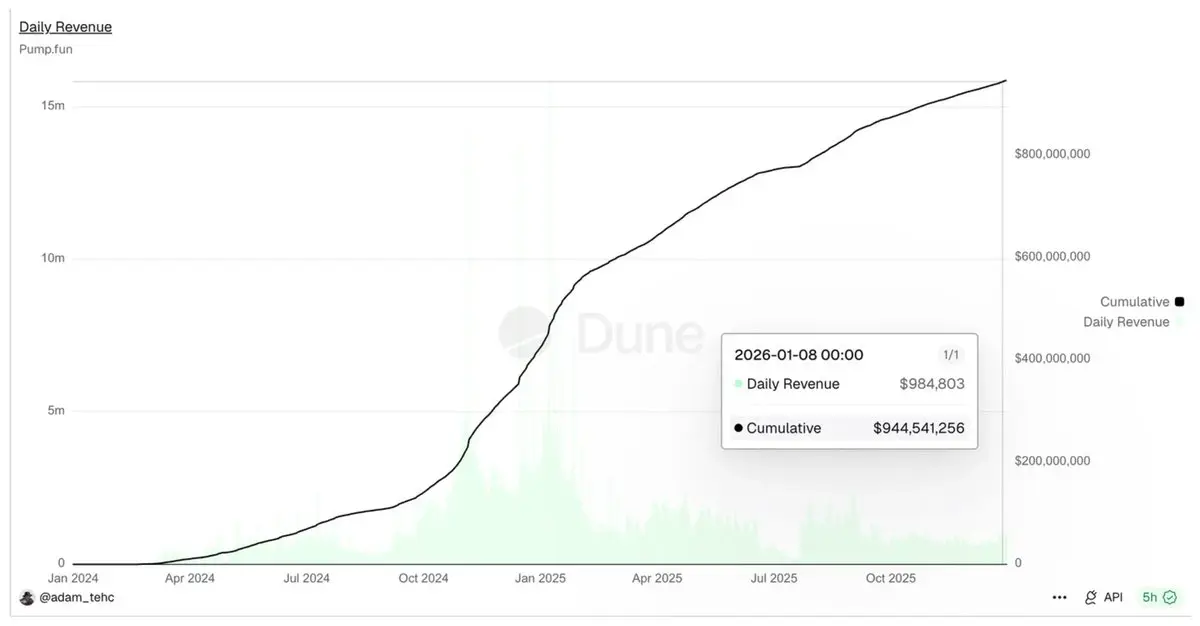Click the green Daily Revenue legend swatch
Viewport: 1200px width, 626px height.
pos(1179,322)
